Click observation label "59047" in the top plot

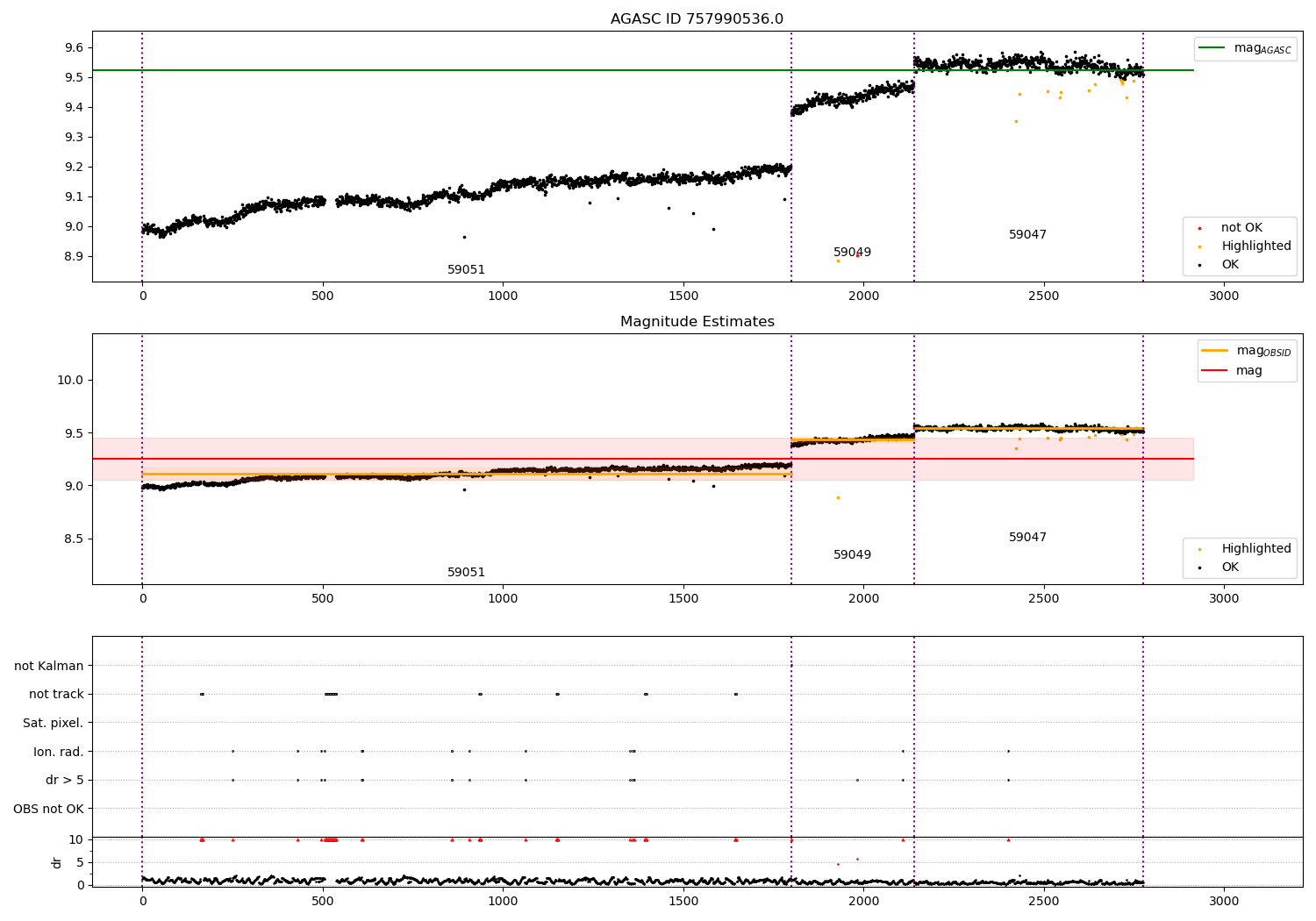[1027, 235]
